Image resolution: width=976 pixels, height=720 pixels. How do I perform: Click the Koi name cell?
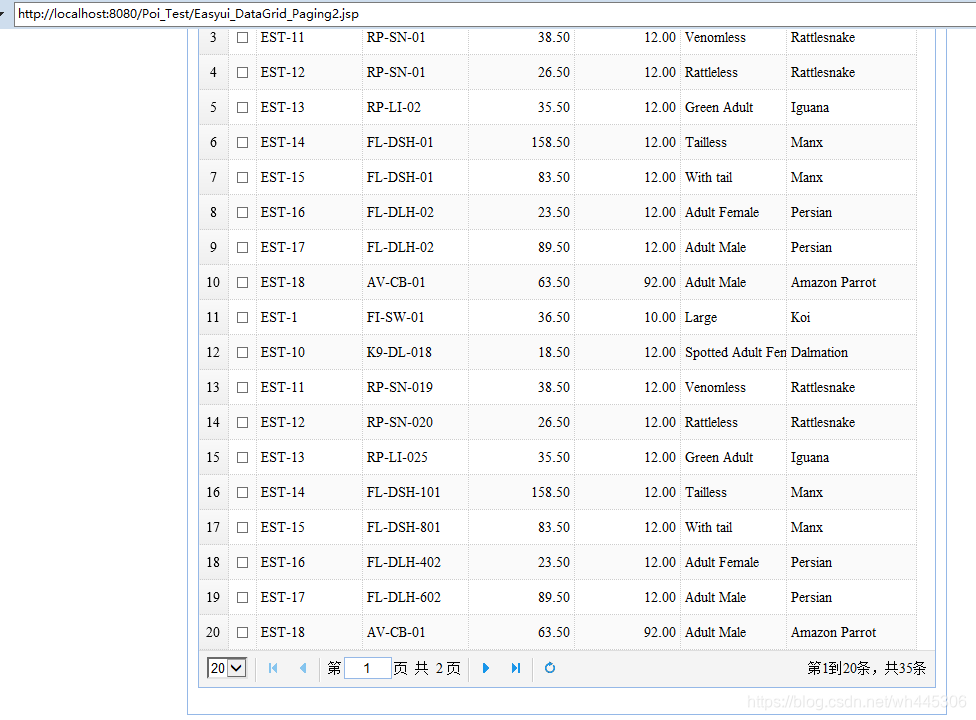click(x=852, y=317)
